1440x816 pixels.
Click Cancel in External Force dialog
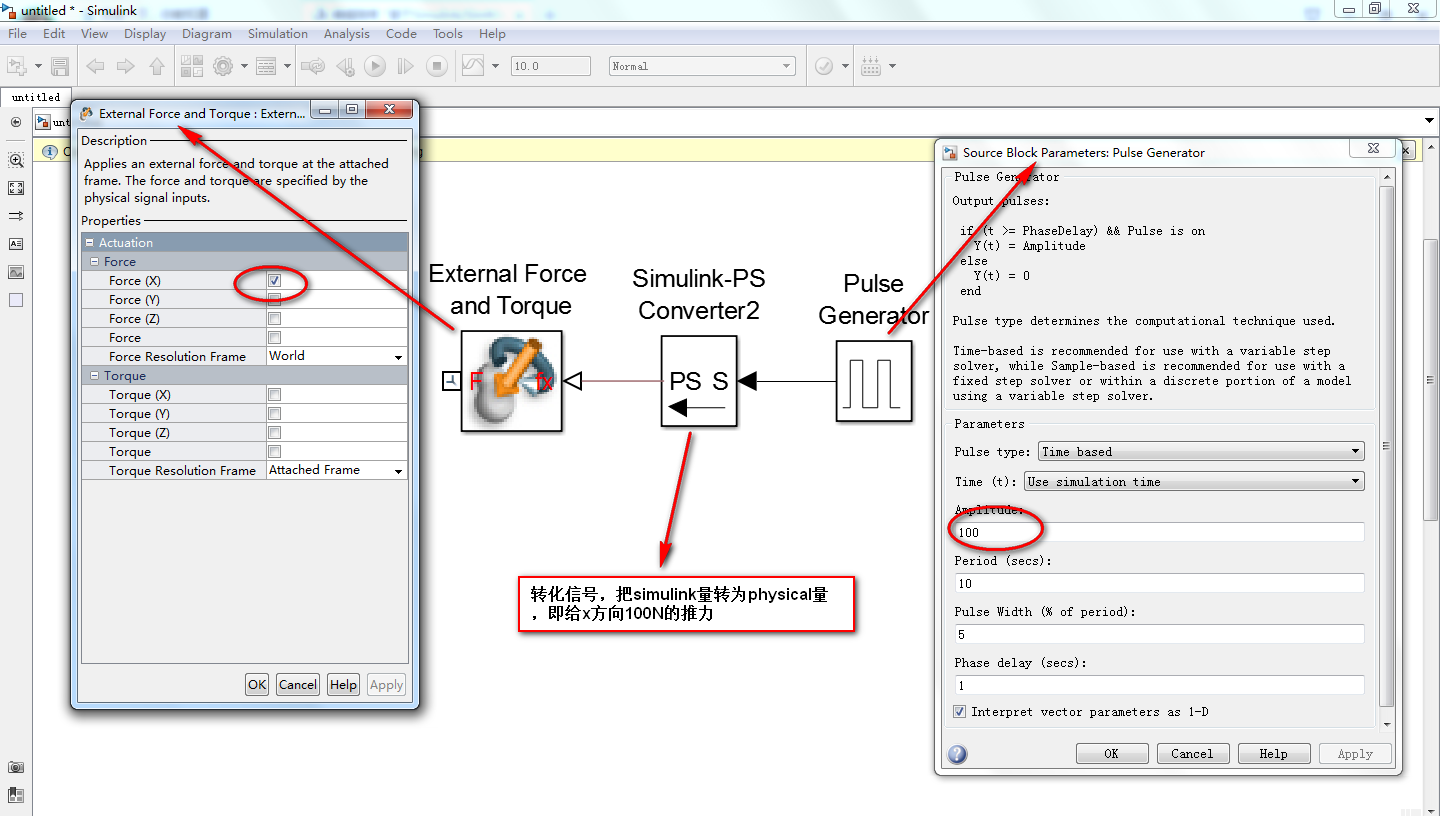(x=298, y=685)
